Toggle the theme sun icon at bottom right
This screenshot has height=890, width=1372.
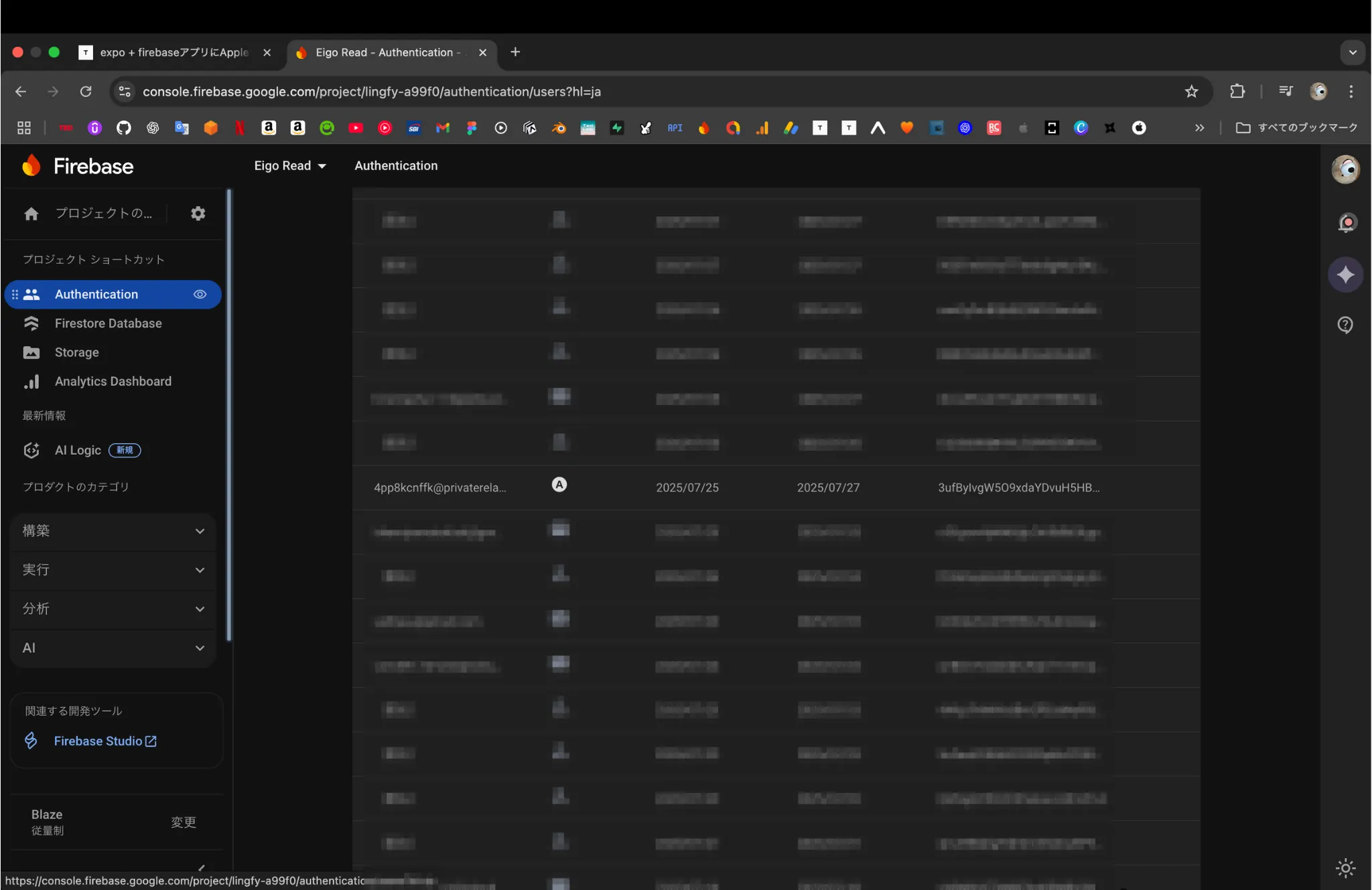(1345, 868)
